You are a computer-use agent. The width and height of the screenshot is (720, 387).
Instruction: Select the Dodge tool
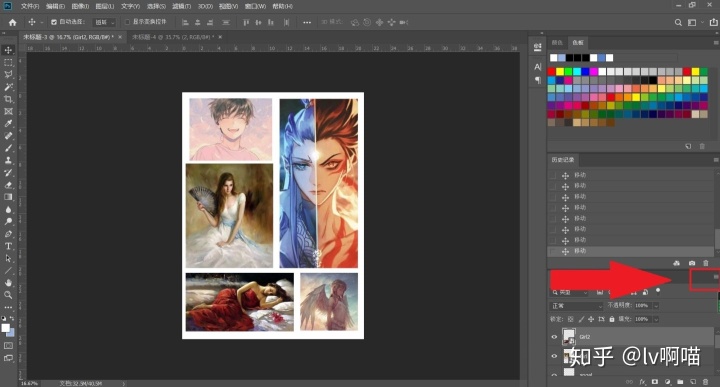pyautogui.click(x=8, y=221)
